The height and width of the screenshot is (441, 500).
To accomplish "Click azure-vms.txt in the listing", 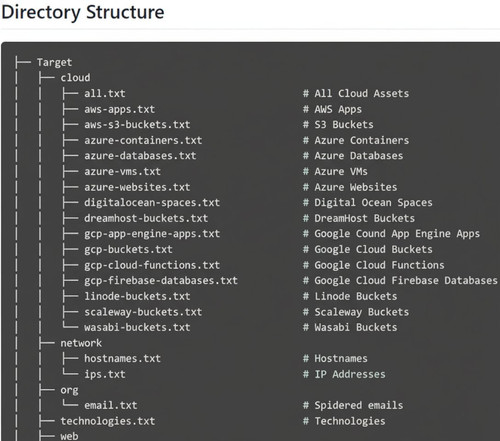I will pos(122,171).
